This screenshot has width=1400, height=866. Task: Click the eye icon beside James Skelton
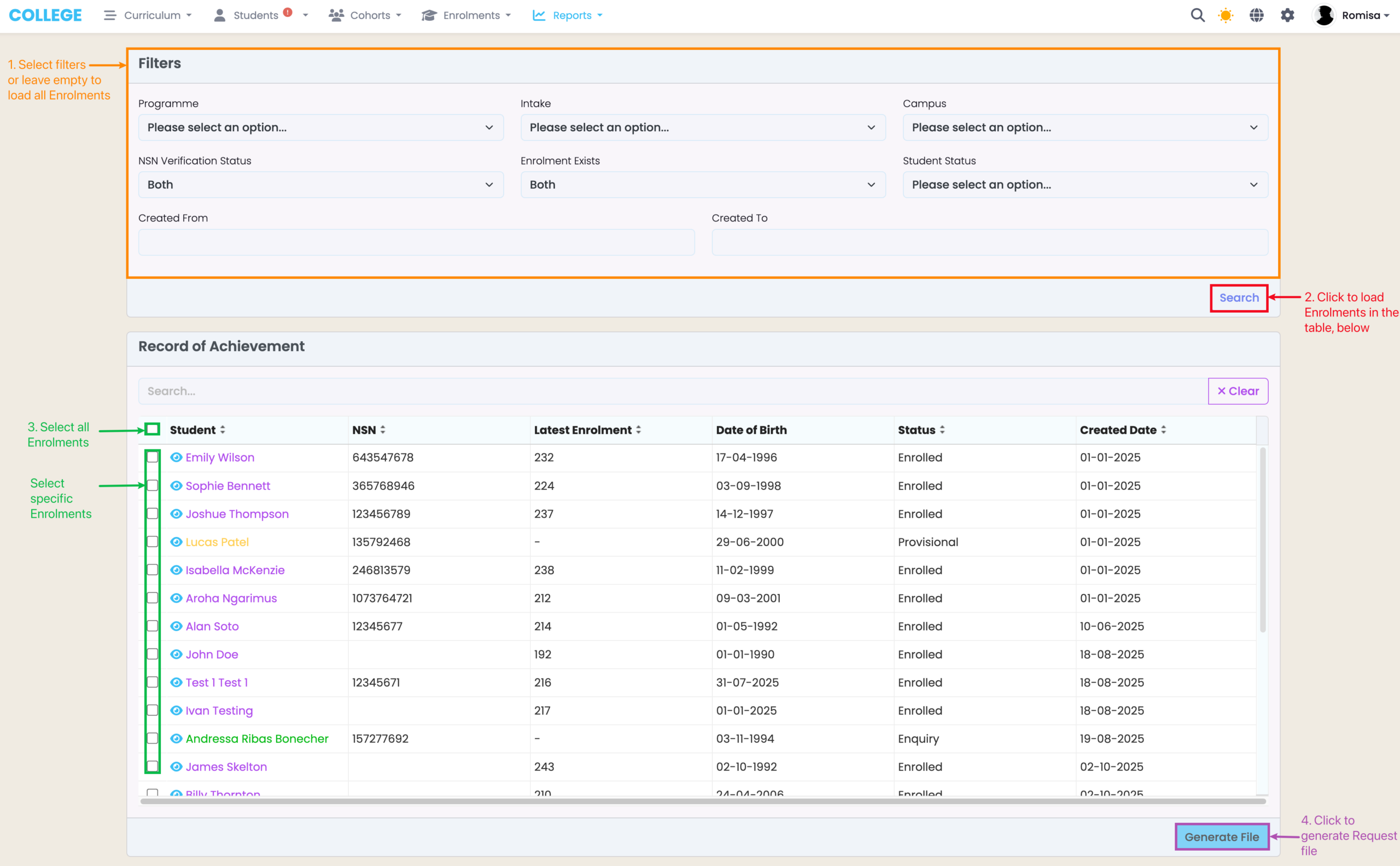[177, 766]
